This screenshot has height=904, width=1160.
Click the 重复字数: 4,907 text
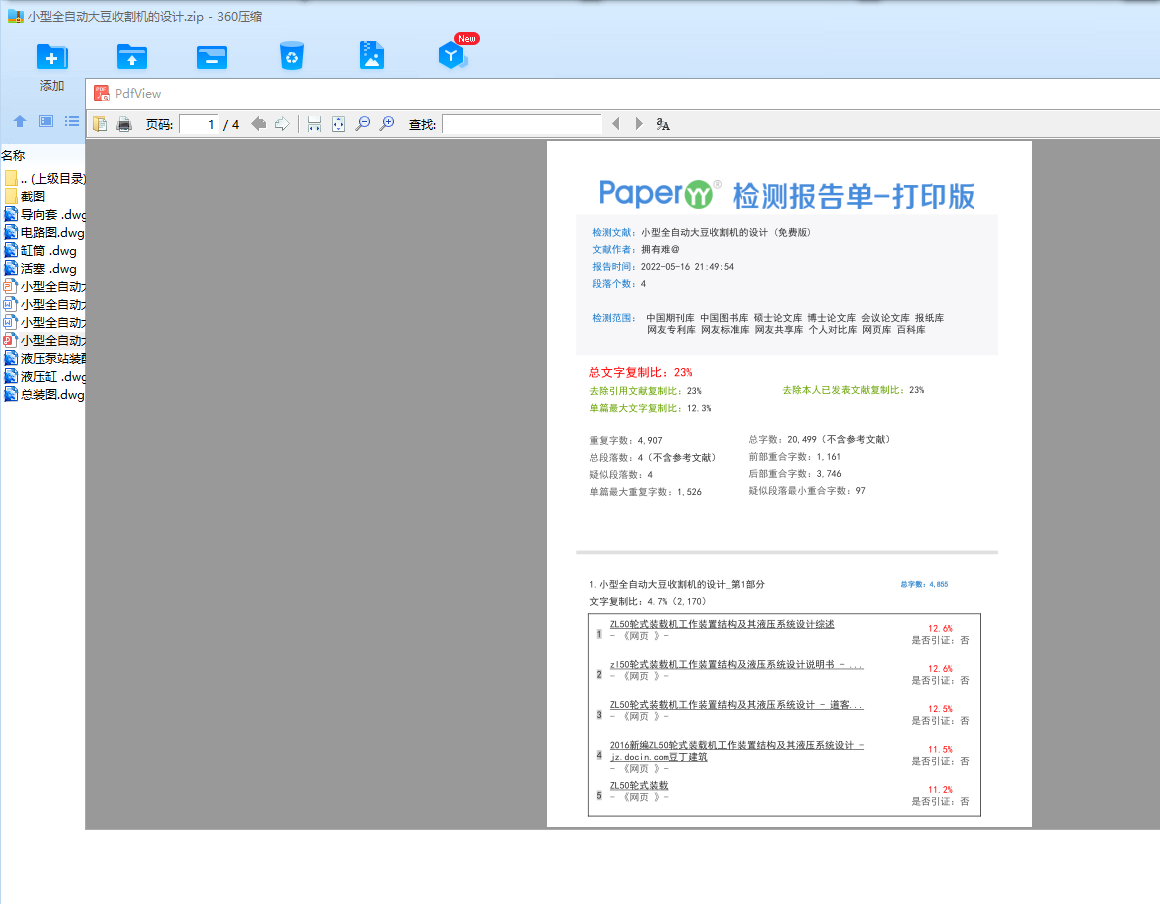click(626, 440)
